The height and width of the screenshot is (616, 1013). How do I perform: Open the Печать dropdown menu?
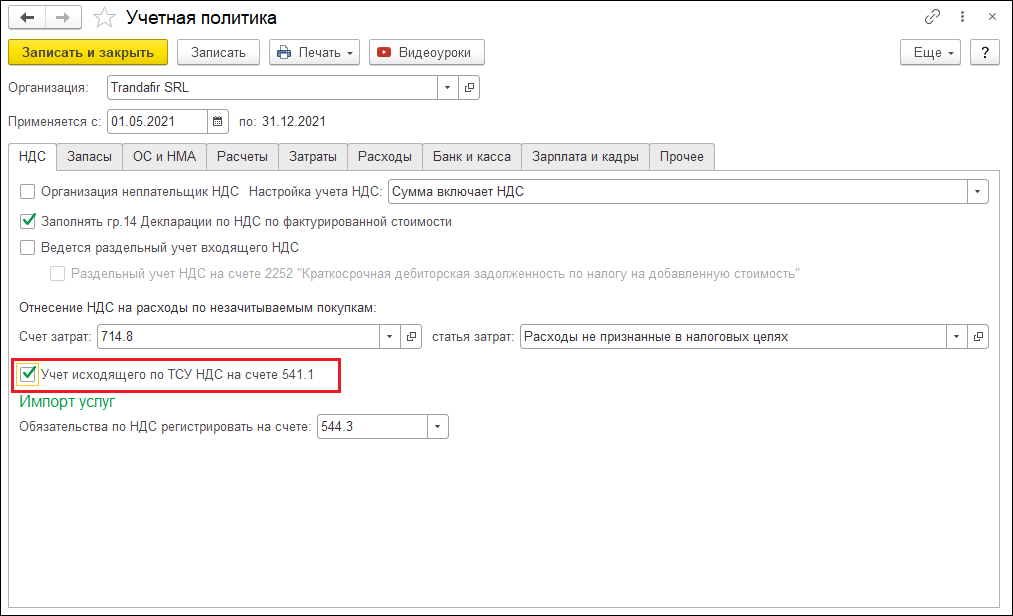click(314, 53)
